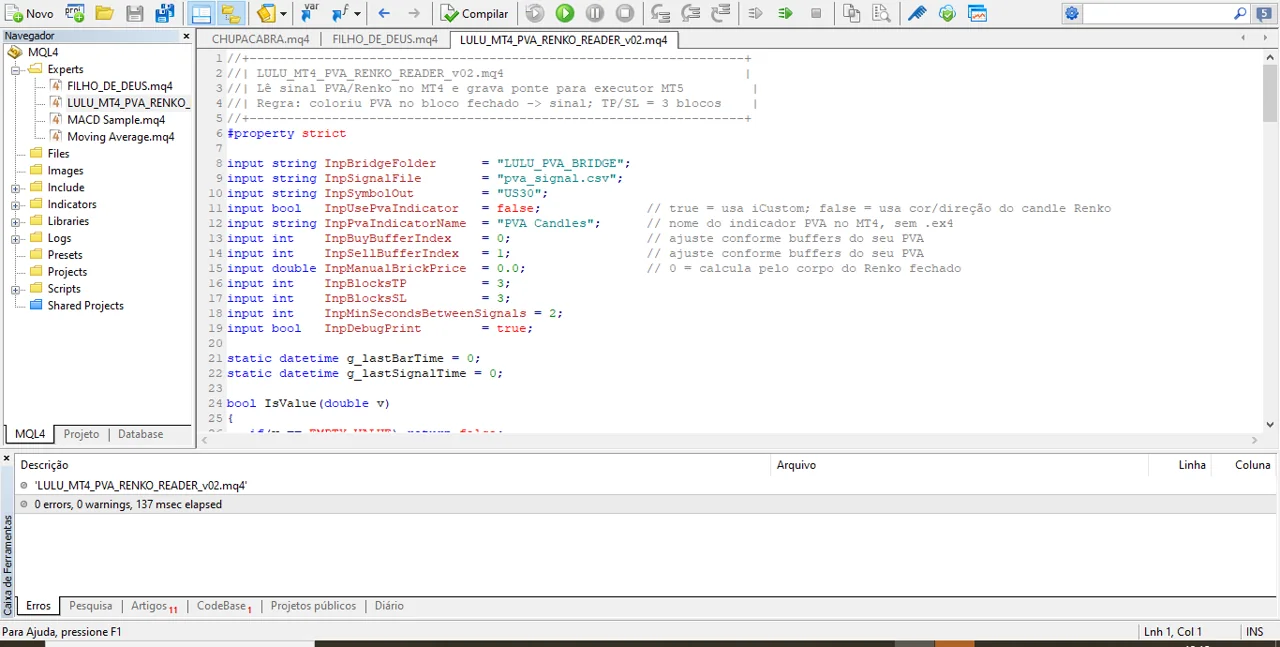This screenshot has height=647, width=1280.
Task: Open a file using the folder icon
Action: tap(104, 13)
